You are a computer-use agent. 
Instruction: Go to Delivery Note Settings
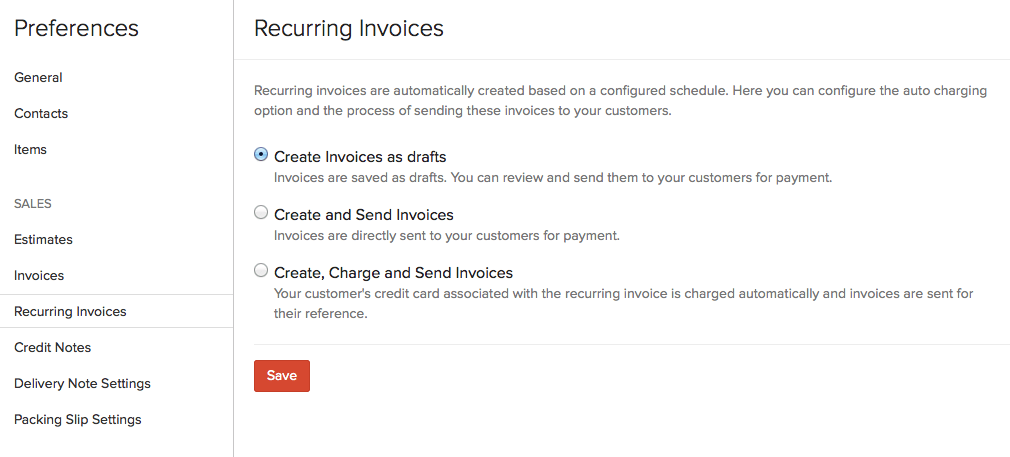(x=82, y=383)
